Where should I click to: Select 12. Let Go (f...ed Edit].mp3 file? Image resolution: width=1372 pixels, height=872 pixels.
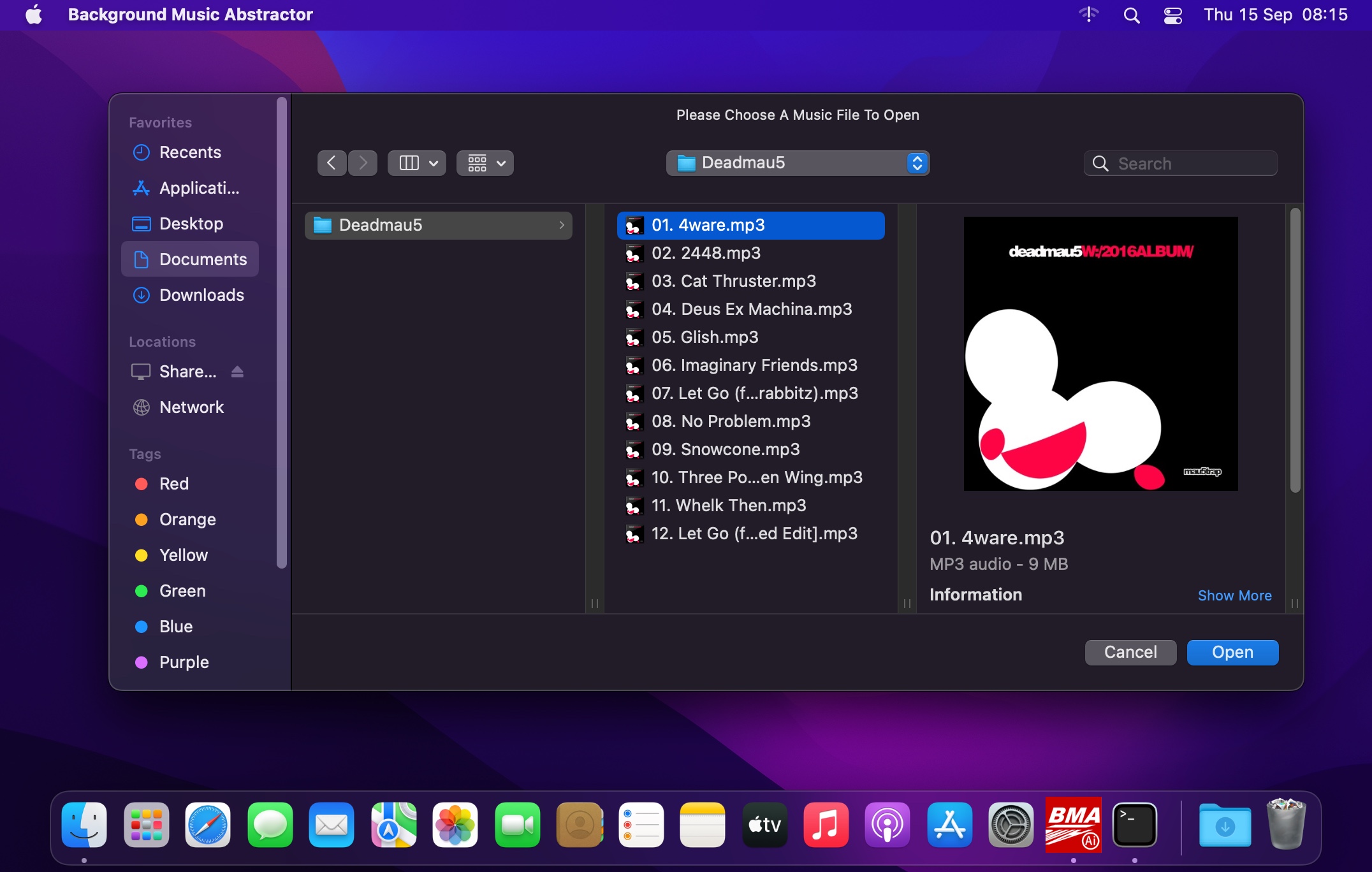pos(750,534)
